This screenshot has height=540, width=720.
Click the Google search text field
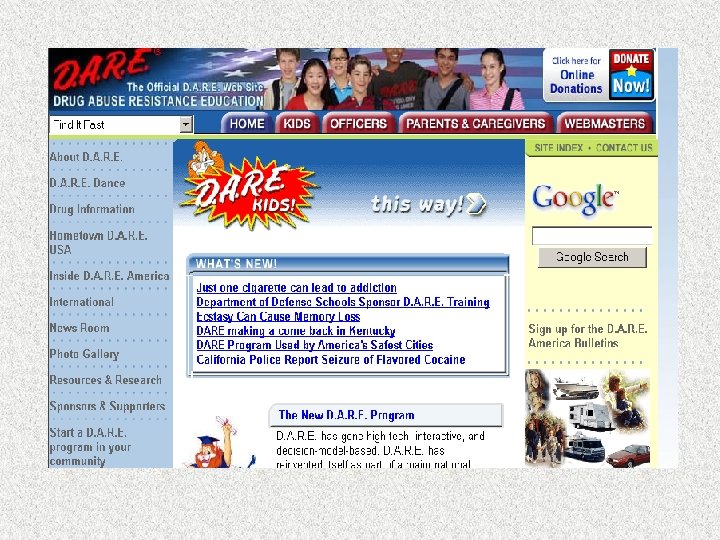point(592,236)
